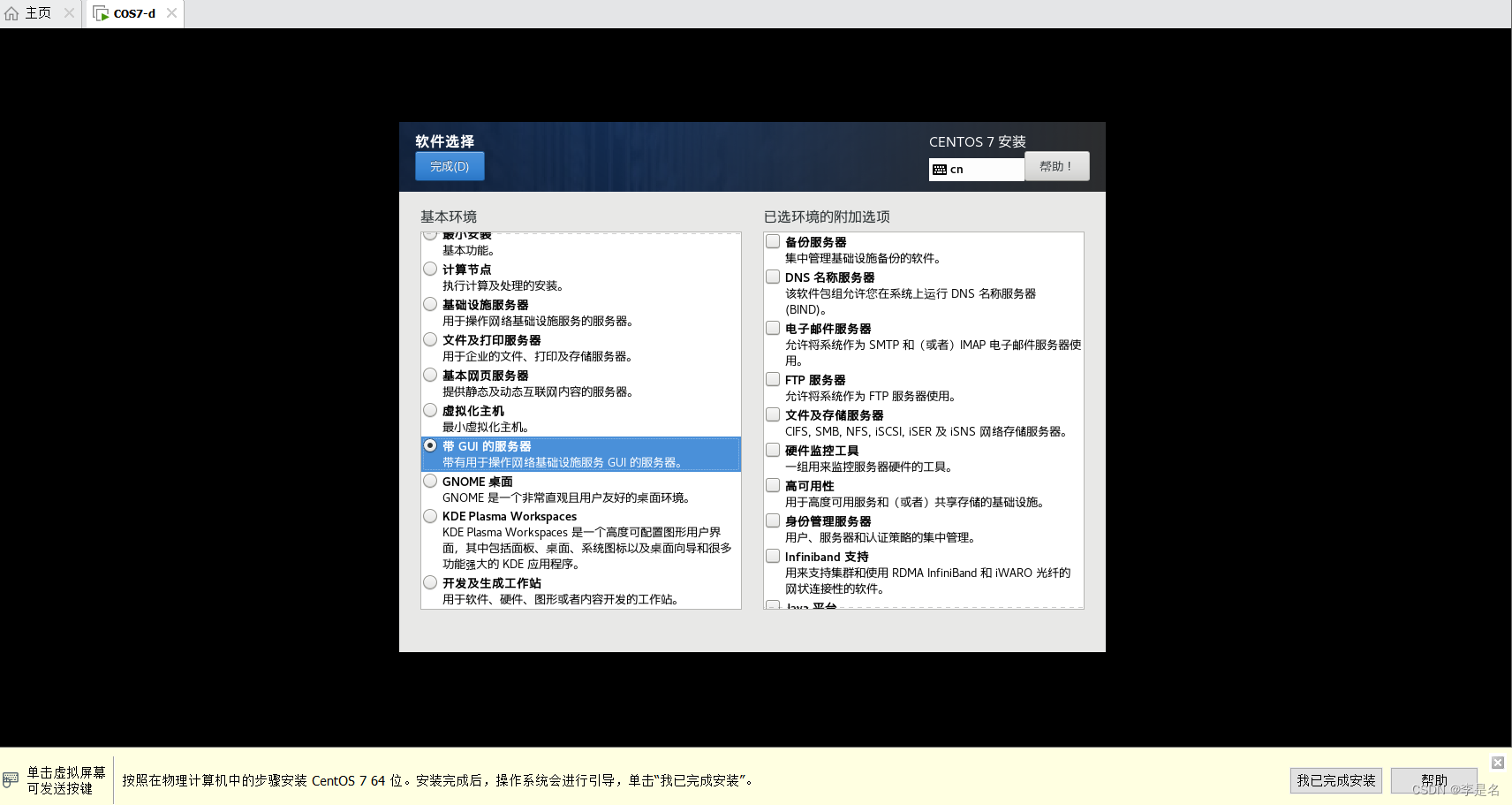Select the GNOME 桌面 radio button
The image size is (1512, 805).
click(x=430, y=481)
